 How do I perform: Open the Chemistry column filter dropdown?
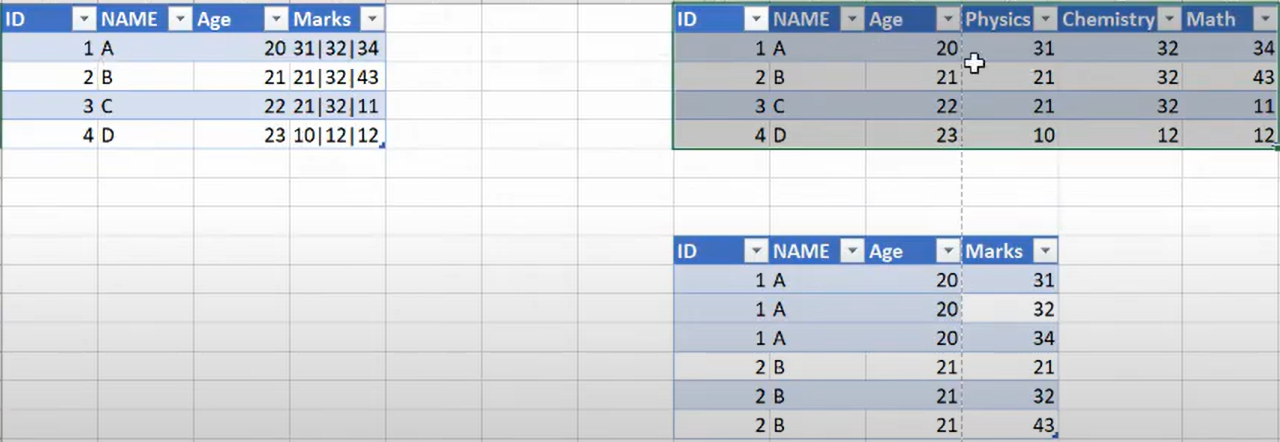click(1169, 20)
